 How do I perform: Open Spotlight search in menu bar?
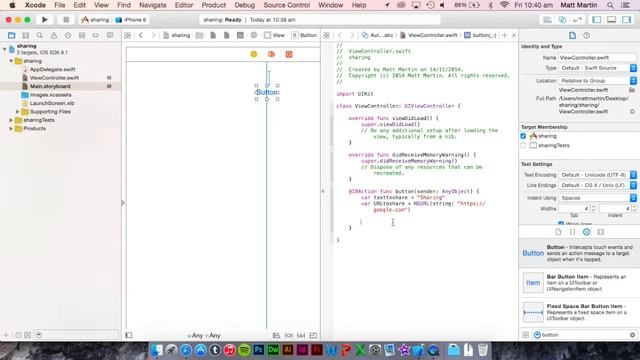point(610,5)
